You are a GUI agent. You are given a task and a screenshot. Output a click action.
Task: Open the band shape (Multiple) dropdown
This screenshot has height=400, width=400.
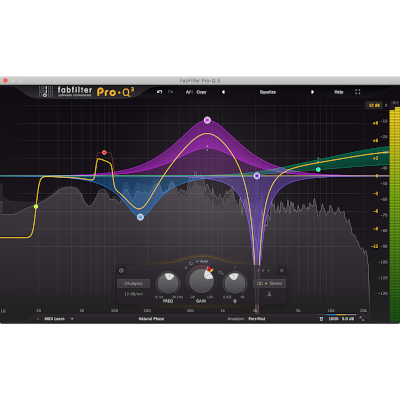pyautogui.click(x=133, y=283)
